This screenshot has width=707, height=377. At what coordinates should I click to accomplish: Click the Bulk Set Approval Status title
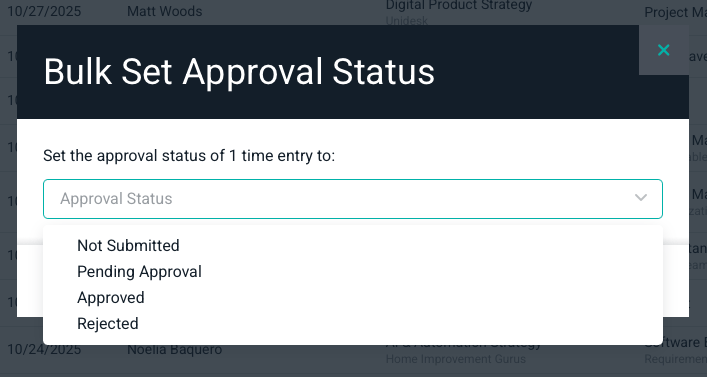(239, 72)
